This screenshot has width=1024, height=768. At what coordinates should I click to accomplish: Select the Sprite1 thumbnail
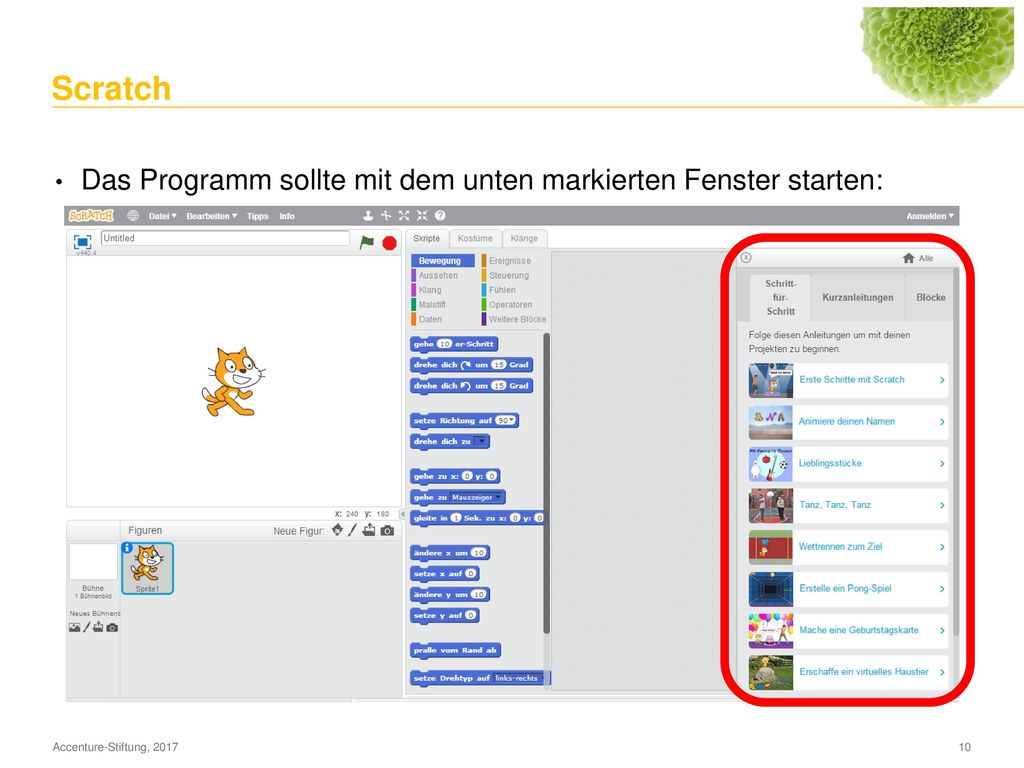148,568
